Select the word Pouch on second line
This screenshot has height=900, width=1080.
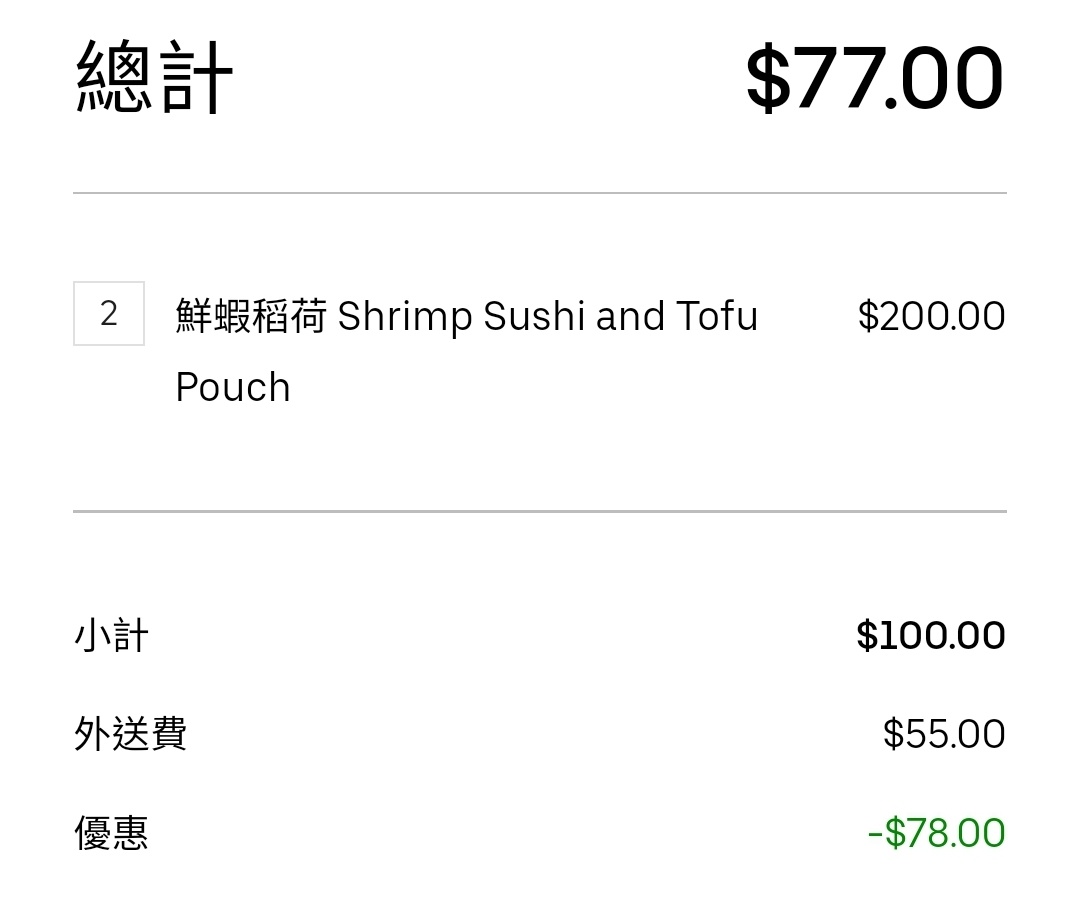(233, 387)
